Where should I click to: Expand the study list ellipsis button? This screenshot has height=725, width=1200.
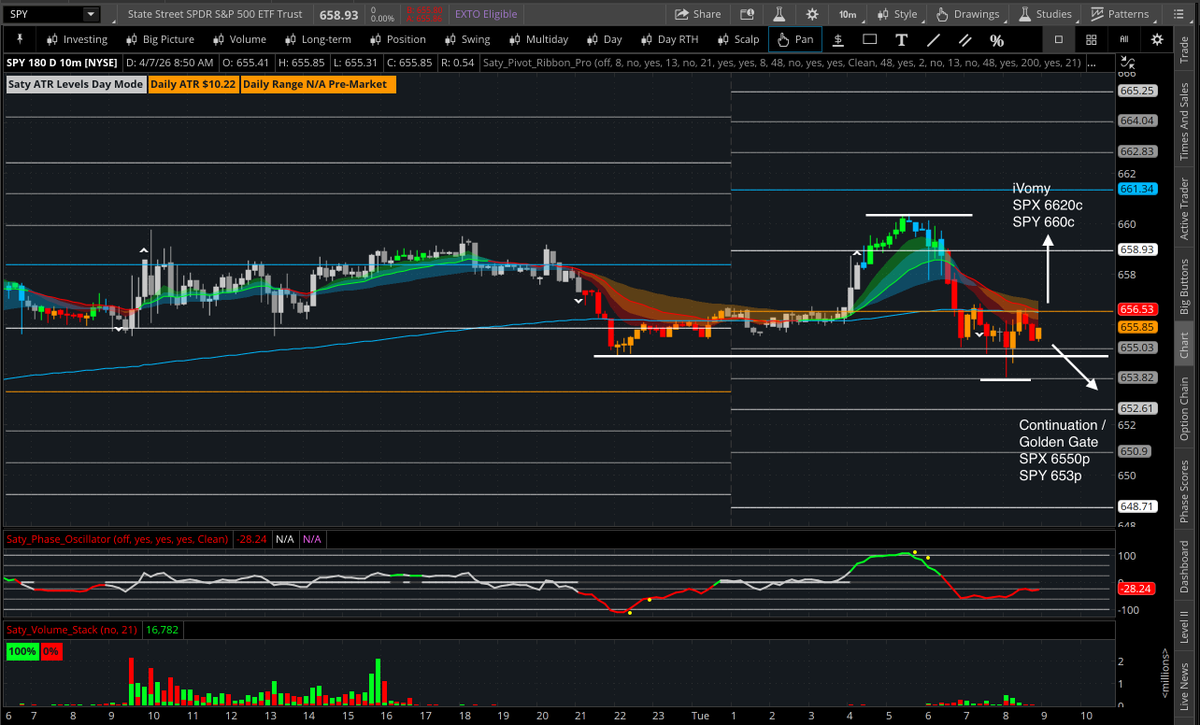coord(1093,62)
